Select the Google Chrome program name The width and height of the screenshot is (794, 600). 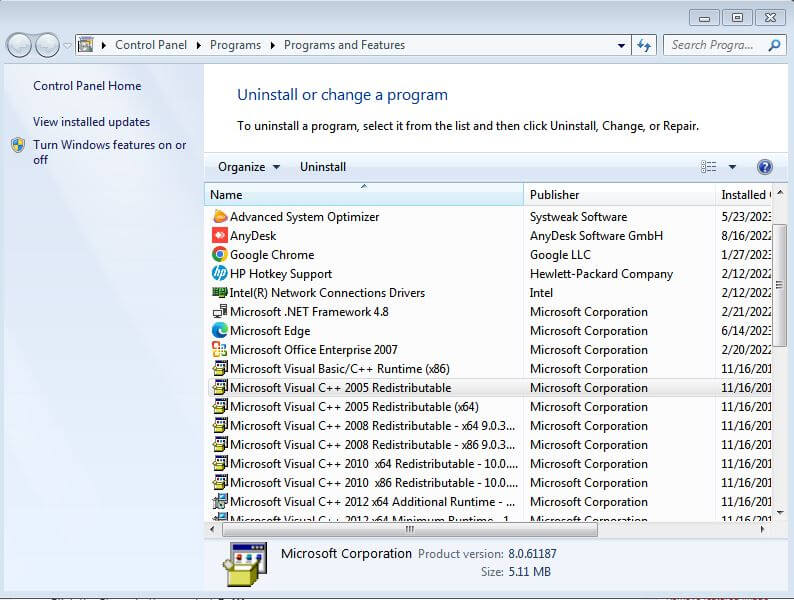click(x=272, y=255)
